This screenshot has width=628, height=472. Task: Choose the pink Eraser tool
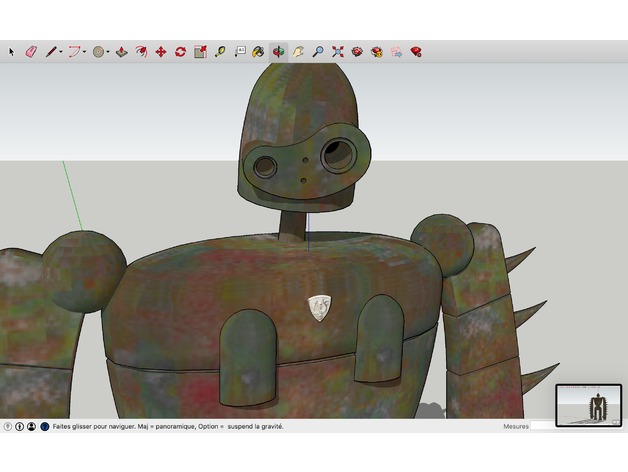[x=31, y=52]
